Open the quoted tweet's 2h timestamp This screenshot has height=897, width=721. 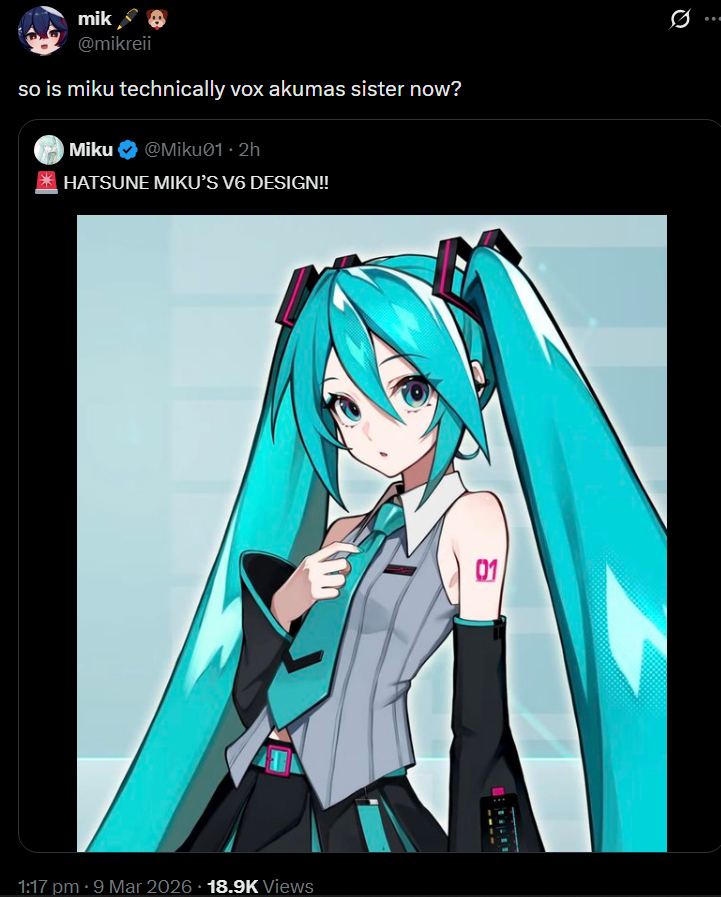[x=249, y=150]
